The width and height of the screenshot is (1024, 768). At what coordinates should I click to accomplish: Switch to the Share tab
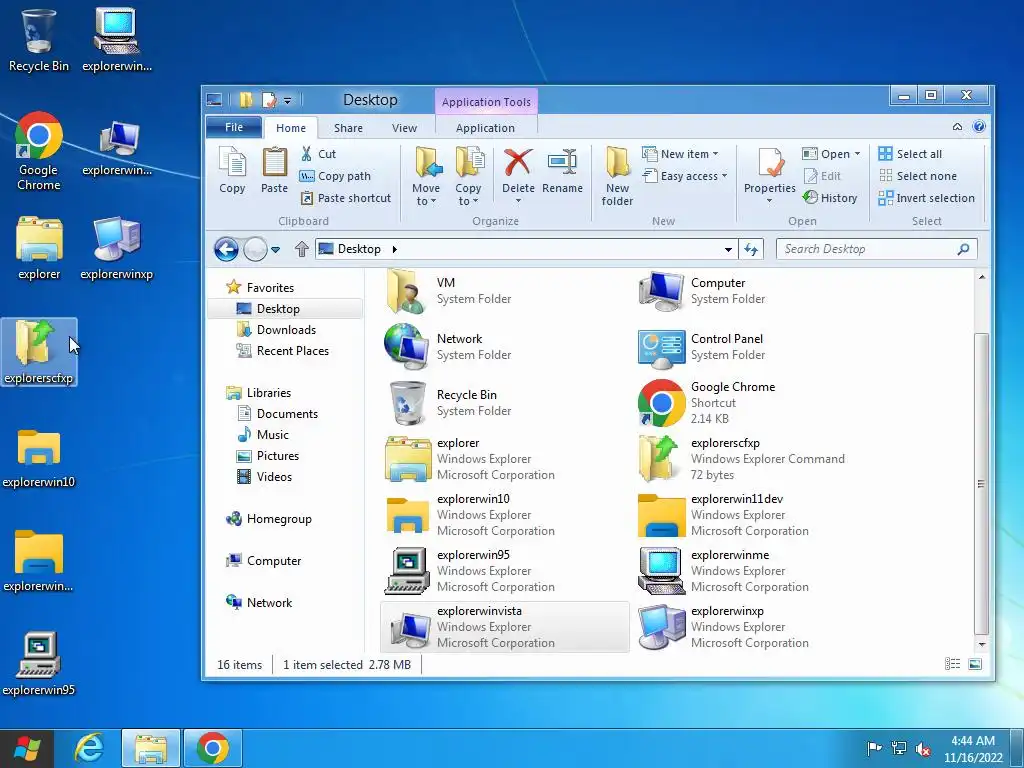348,128
